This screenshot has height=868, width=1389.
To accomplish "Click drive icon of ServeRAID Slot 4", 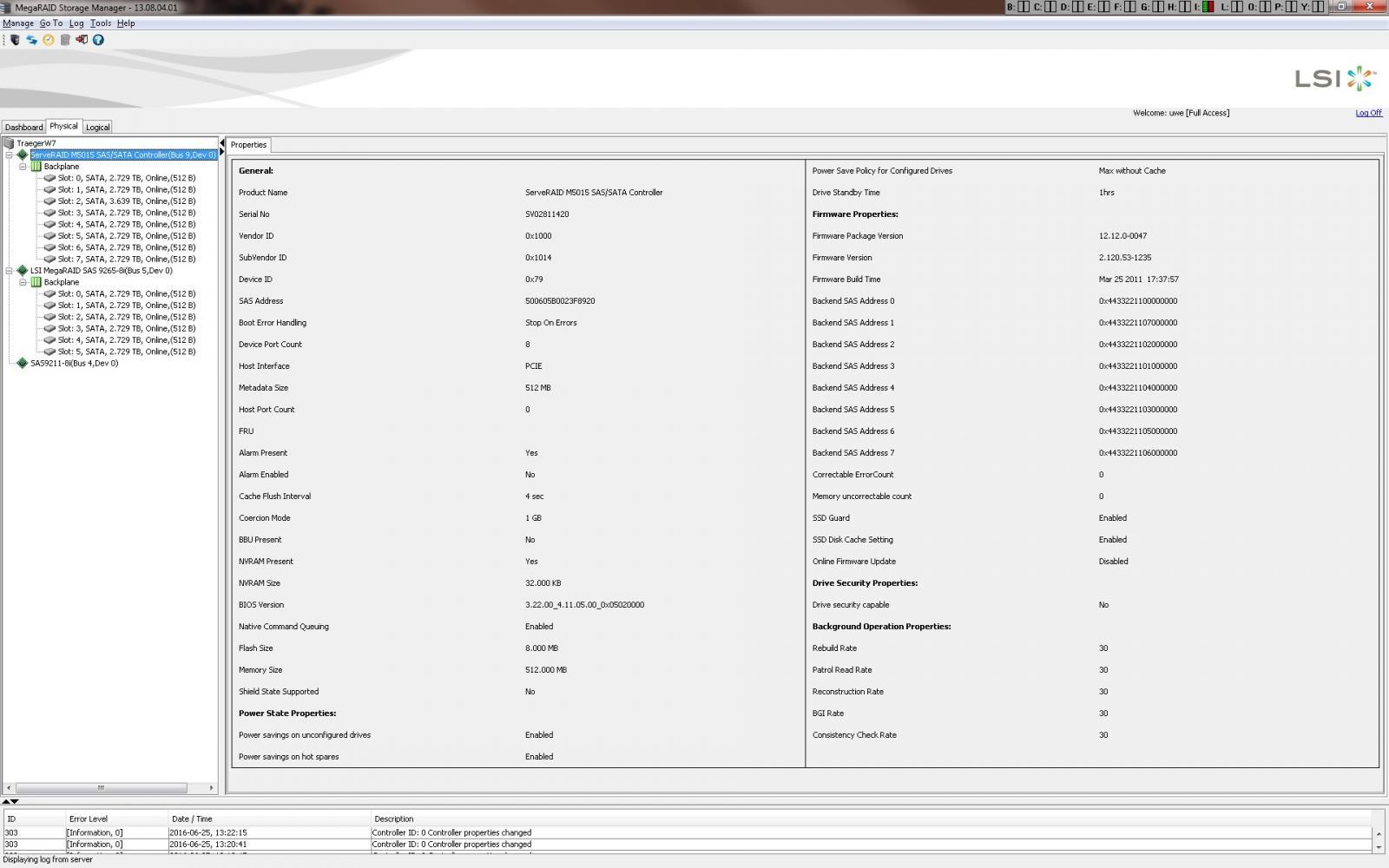I will pos(49,224).
